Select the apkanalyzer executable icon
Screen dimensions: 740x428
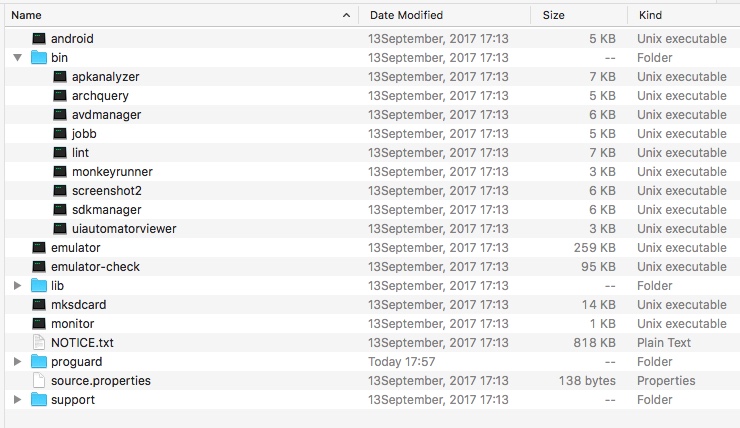(60, 77)
